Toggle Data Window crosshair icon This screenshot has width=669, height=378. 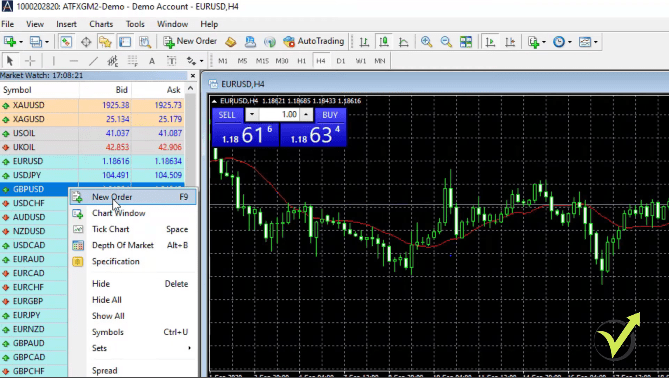coord(86,41)
